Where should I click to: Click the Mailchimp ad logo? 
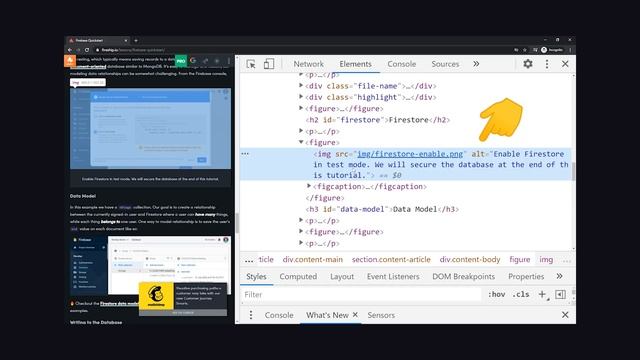(156, 296)
